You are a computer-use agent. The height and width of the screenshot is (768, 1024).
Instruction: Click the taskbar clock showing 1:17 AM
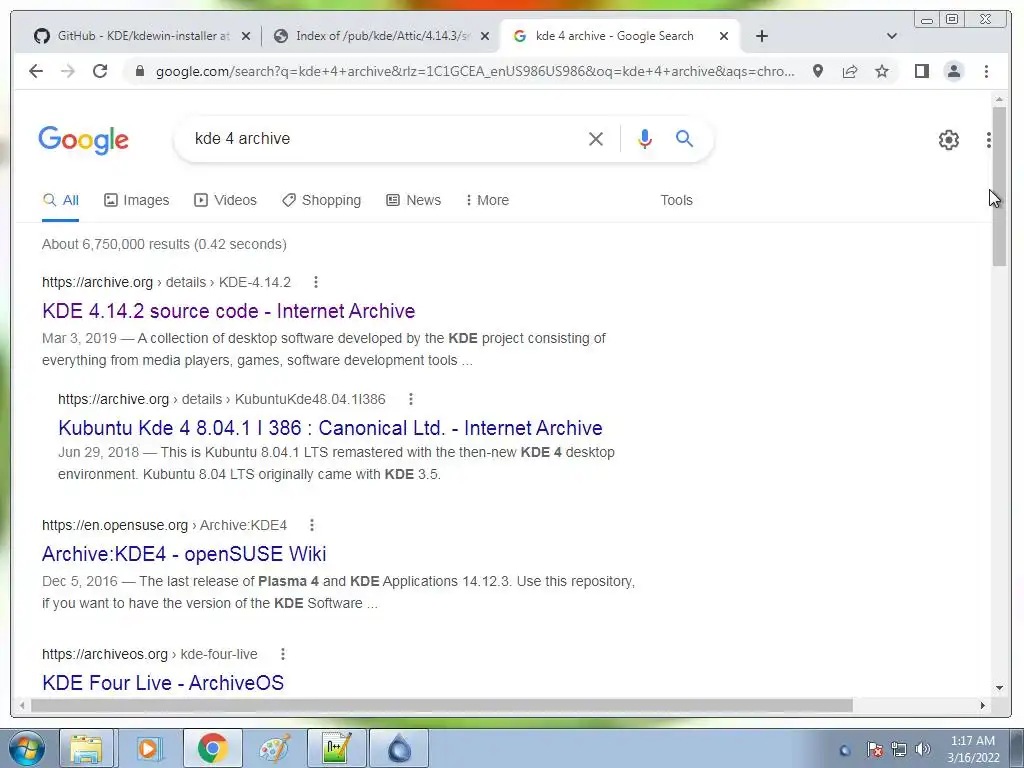point(972,749)
